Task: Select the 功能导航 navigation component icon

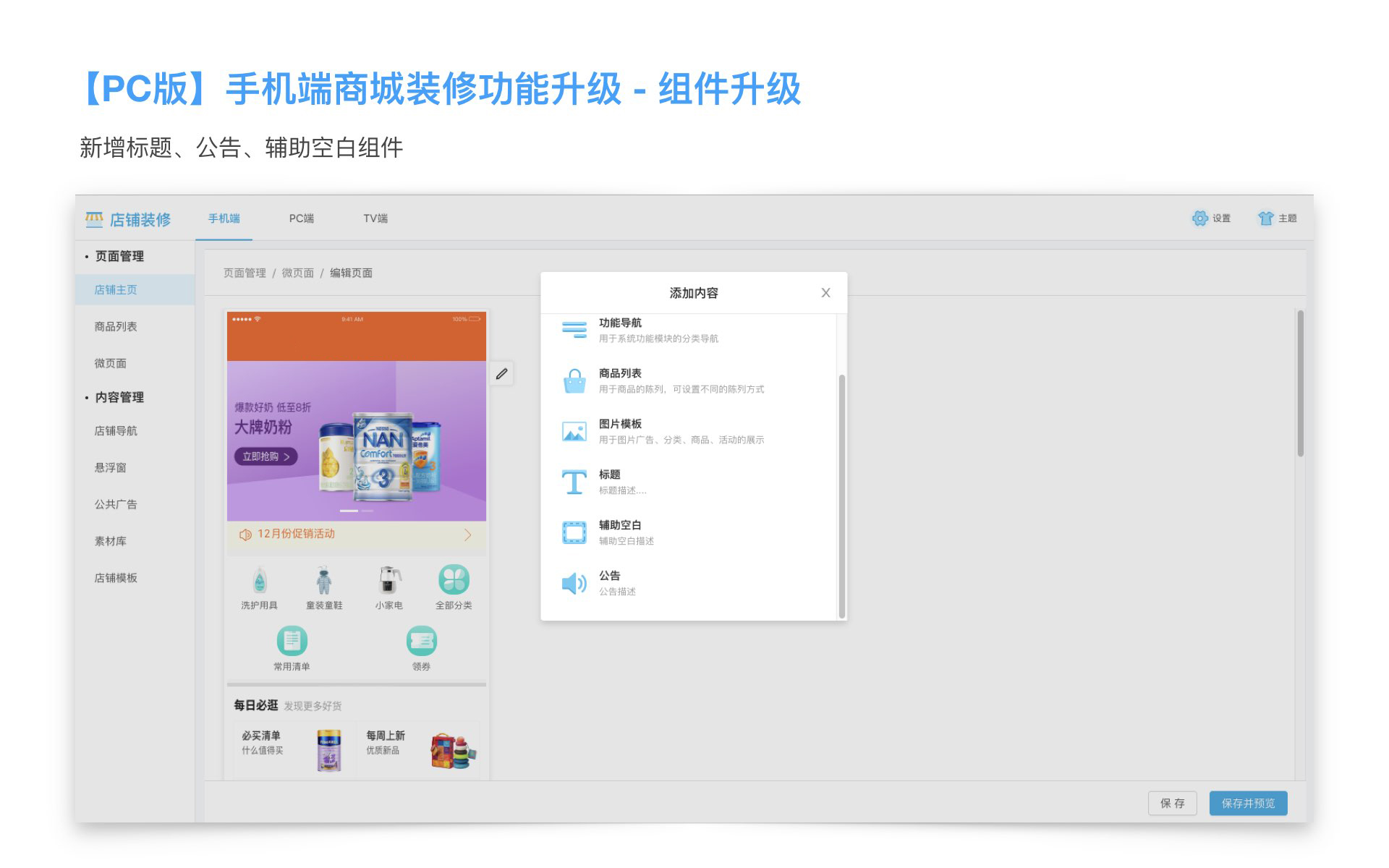Action: pyautogui.click(x=574, y=330)
